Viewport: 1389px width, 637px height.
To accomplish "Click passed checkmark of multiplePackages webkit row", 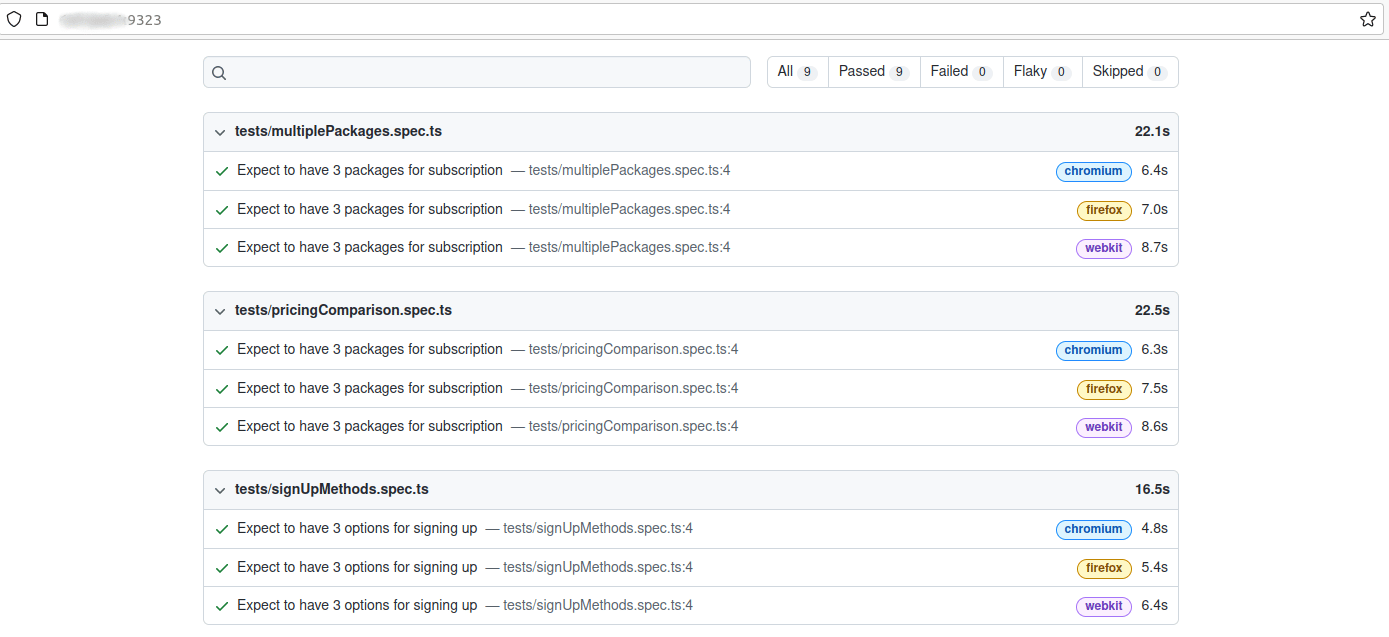I will [x=222, y=248].
